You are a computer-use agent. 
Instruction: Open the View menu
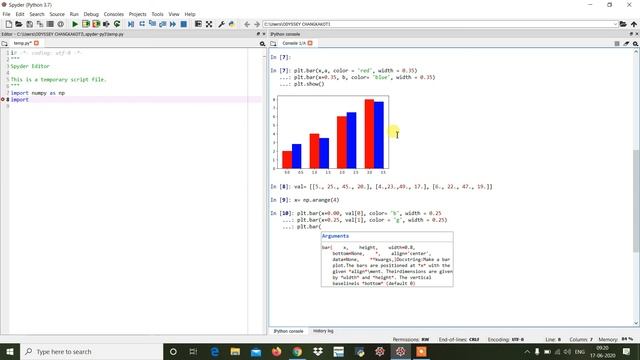[174, 14]
